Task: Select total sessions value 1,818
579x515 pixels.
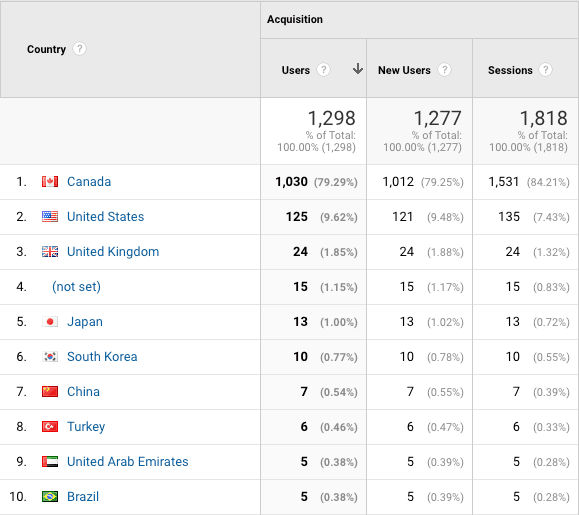Action: [x=544, y=119]
